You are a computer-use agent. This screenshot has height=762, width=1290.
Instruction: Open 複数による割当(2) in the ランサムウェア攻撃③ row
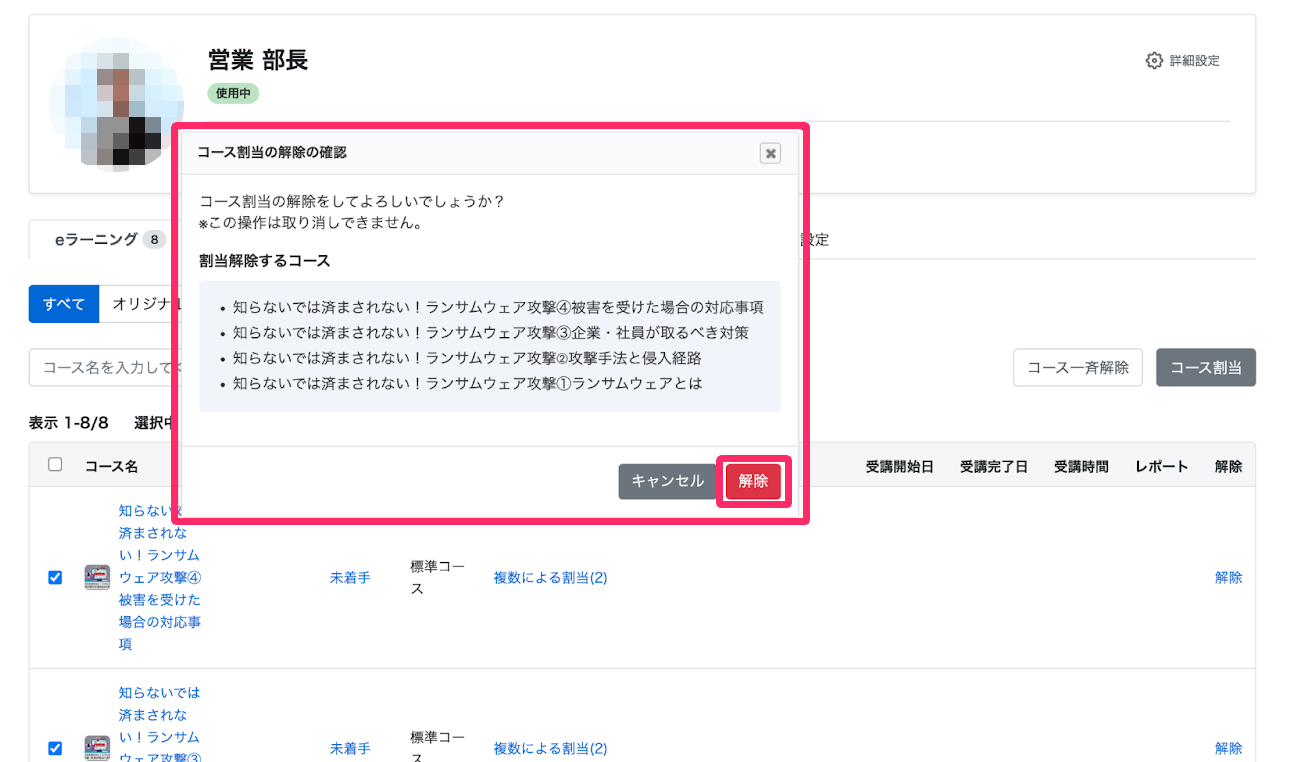click(x=550, y=748)
